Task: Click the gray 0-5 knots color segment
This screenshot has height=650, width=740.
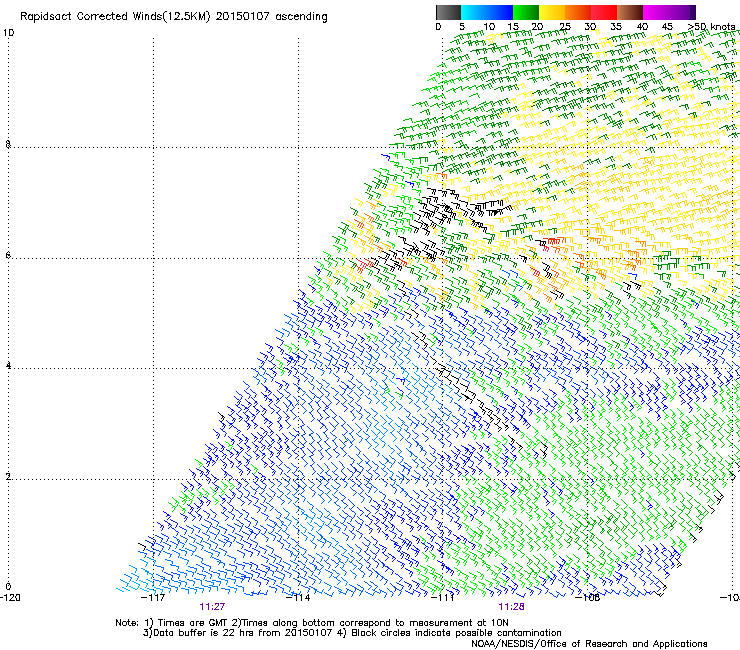Action: 448,12
